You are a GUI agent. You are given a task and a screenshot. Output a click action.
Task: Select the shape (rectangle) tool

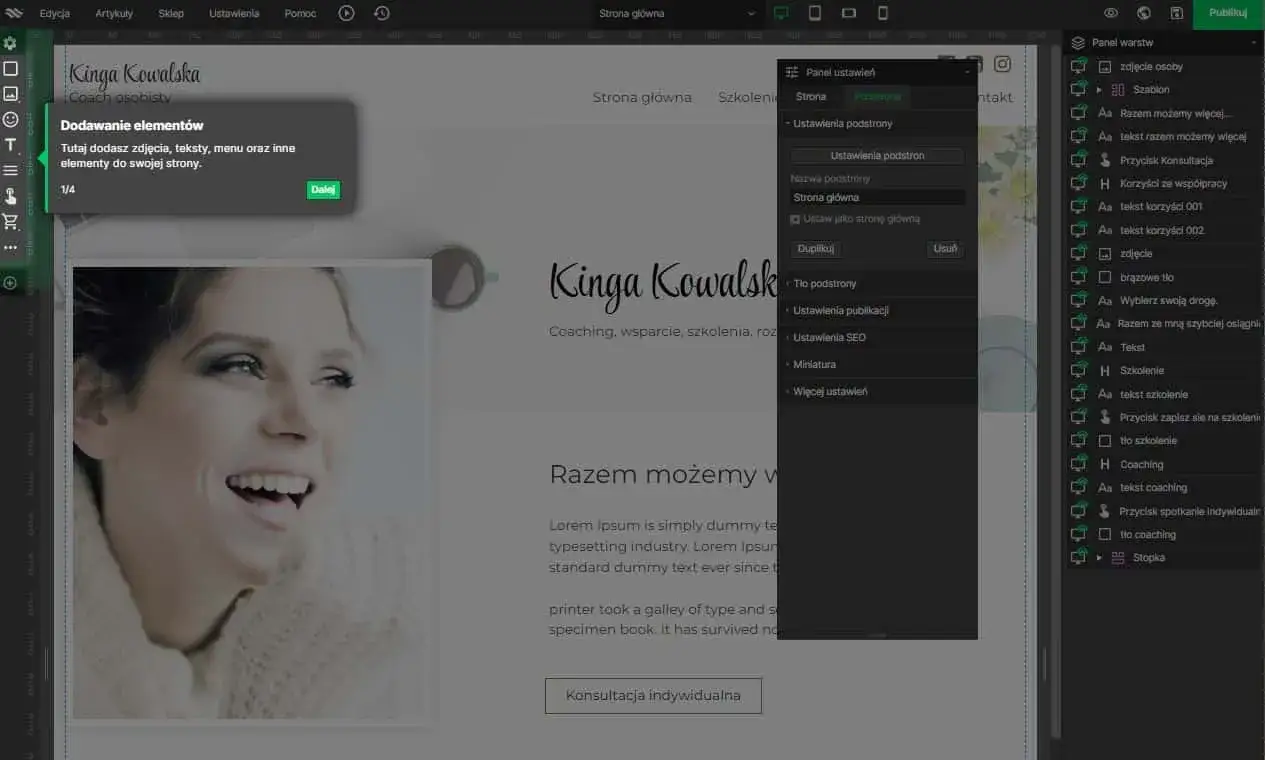tap(11, 68)
